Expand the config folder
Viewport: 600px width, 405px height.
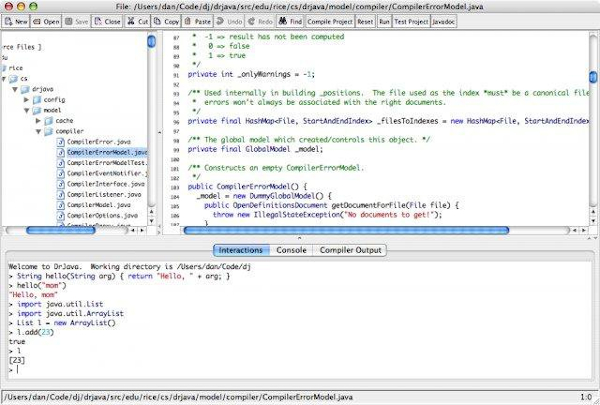[x=26, y=100]
